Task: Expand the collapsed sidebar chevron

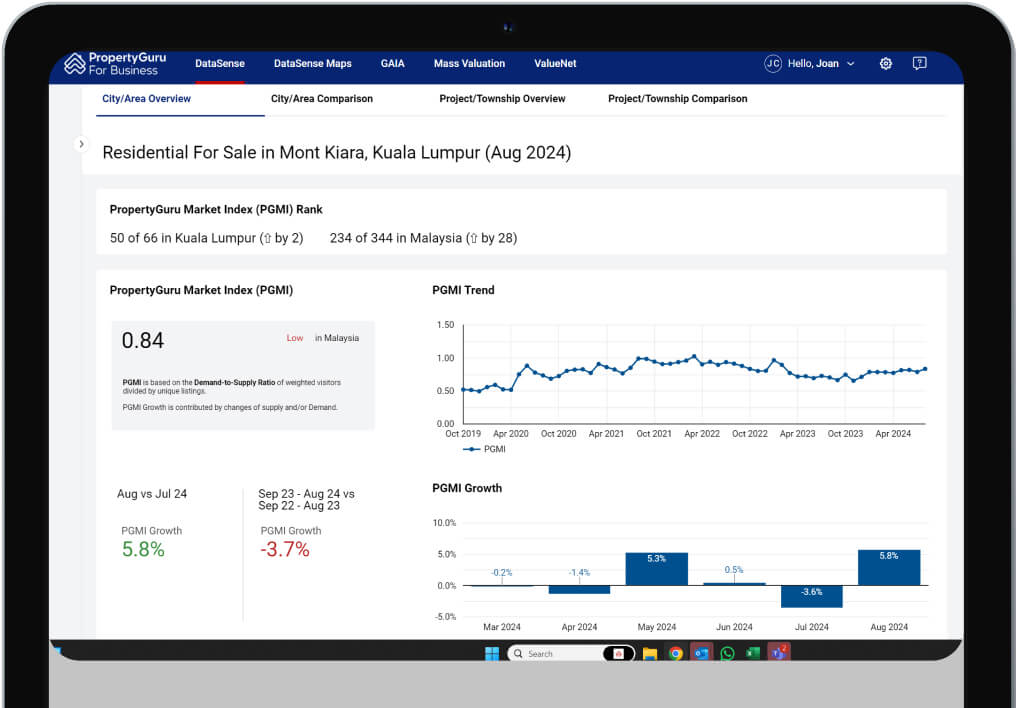Action: tap(81, 144)
